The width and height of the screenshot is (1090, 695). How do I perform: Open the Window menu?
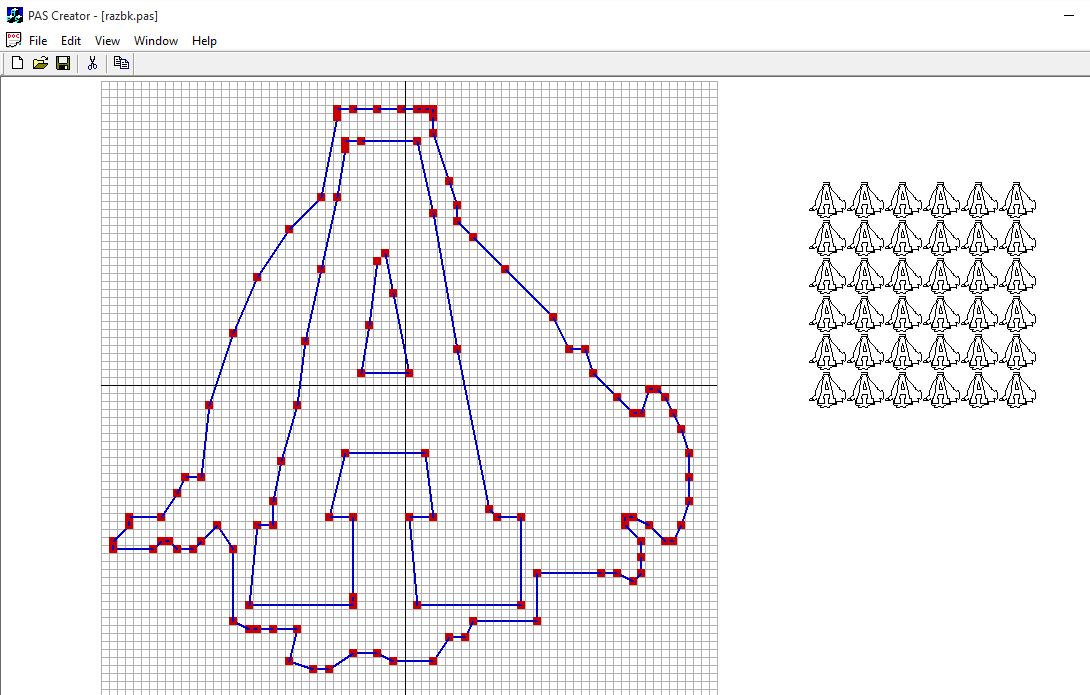coord(156,41)
